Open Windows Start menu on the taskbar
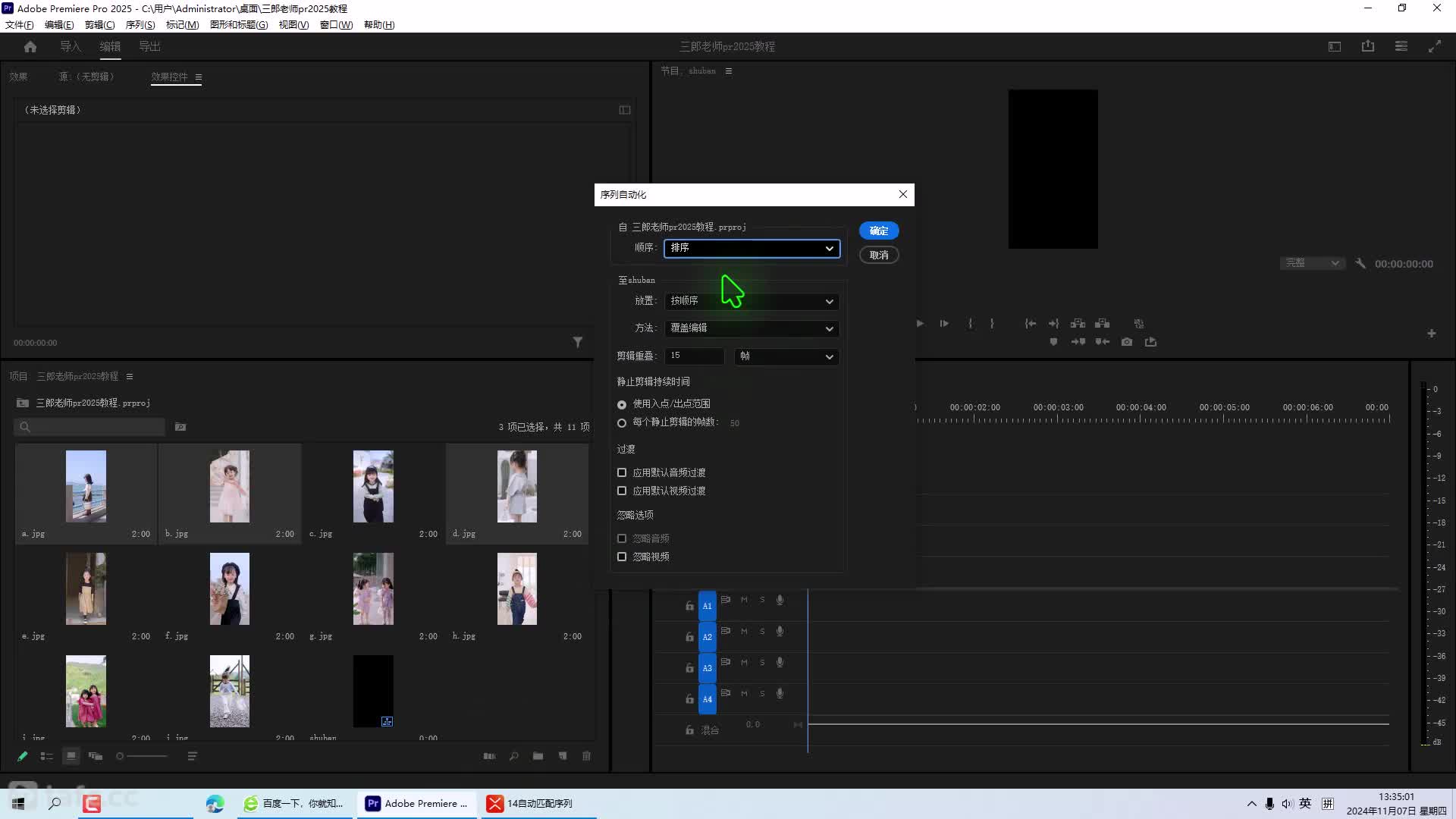 click(18, 803)
